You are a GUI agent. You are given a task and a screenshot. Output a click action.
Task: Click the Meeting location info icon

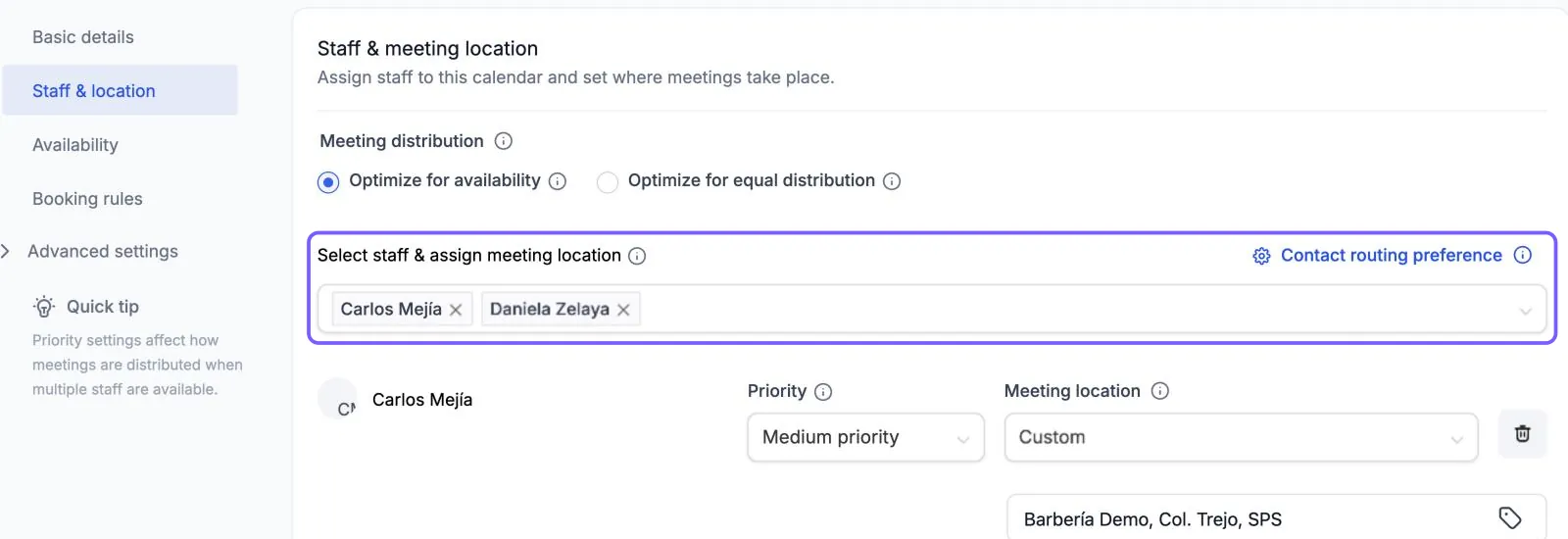[x=1160, y=391]
